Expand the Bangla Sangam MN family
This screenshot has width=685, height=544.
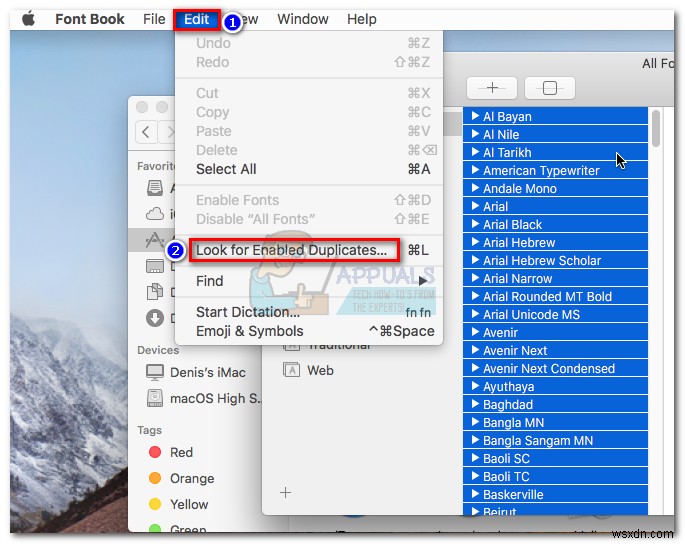(475, 440)
